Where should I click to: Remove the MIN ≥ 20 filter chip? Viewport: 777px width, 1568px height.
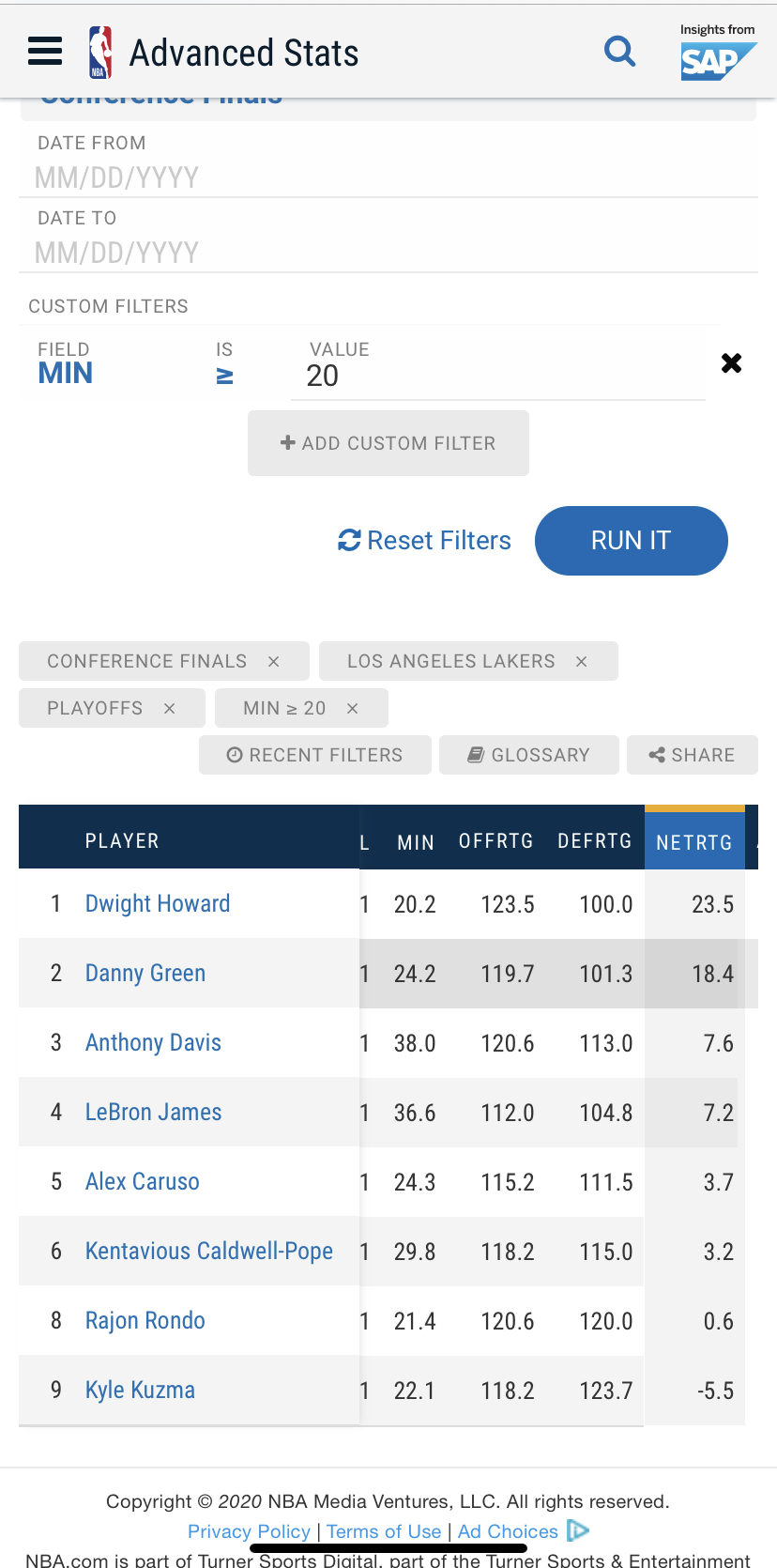[353, 709]
